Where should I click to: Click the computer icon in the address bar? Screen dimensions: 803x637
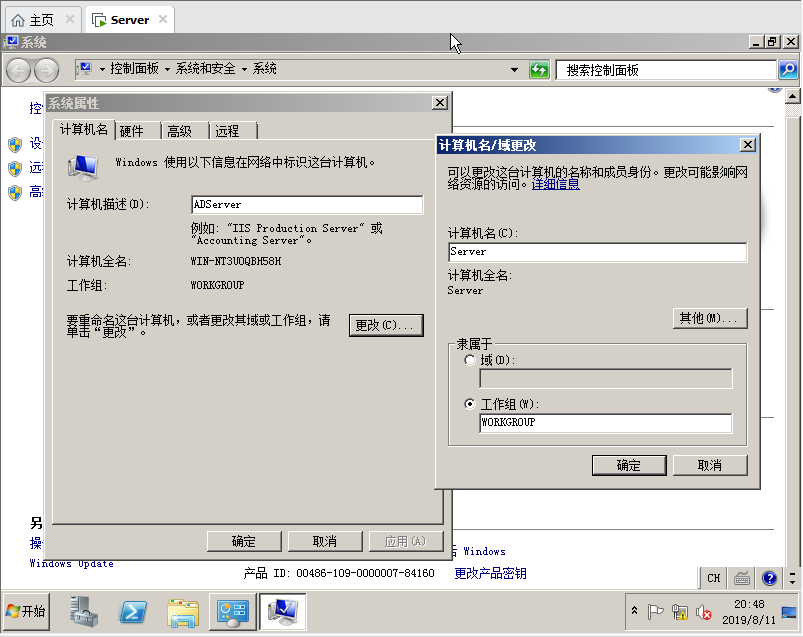(x=84, y=69)
